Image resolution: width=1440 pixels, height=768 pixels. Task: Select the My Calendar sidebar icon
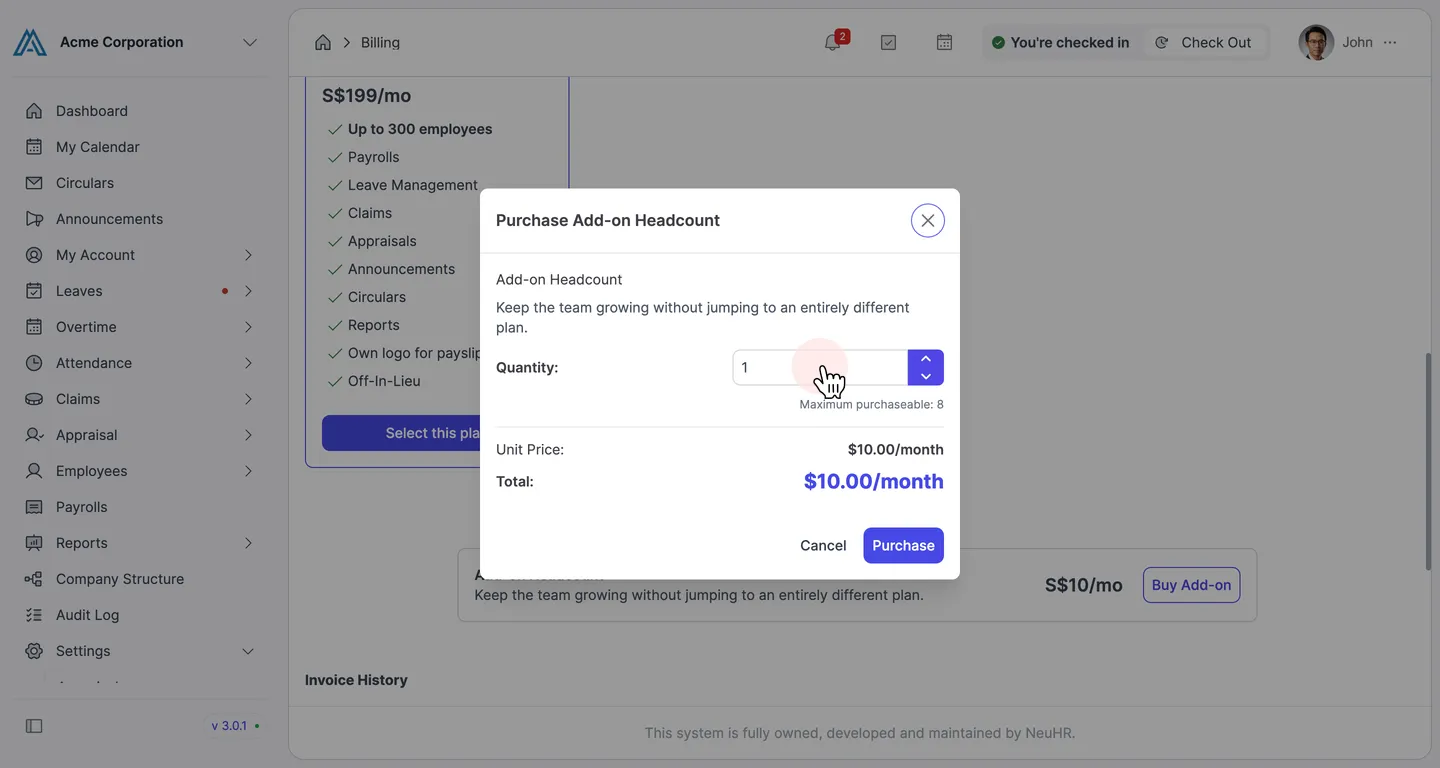coord(34,147)
